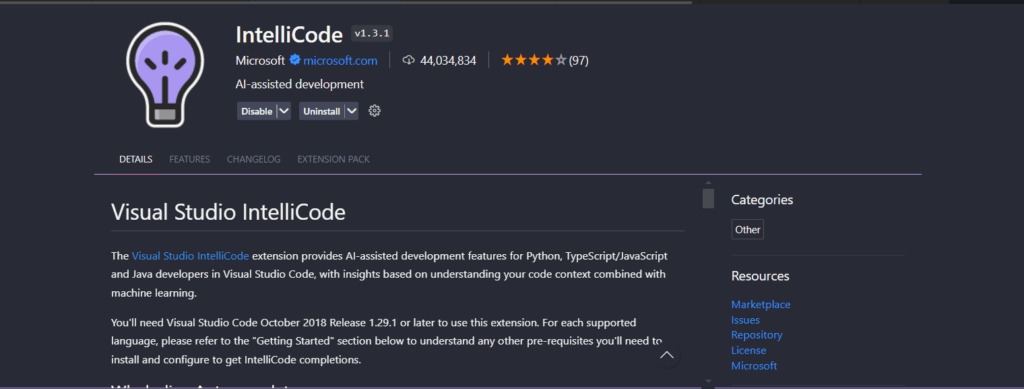Open the Visual Studio IntelliCode link
This screenshot has width=1024, height=389.
190,255
